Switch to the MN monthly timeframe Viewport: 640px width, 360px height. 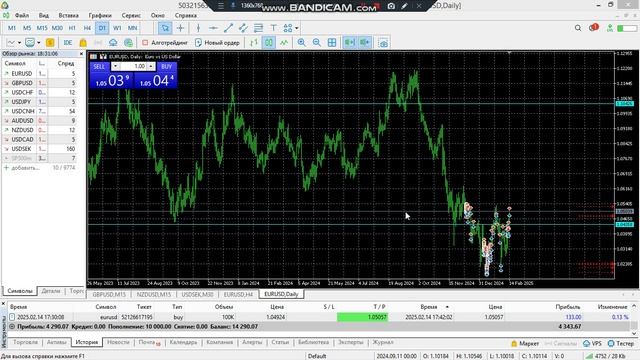tap(132, 28)
